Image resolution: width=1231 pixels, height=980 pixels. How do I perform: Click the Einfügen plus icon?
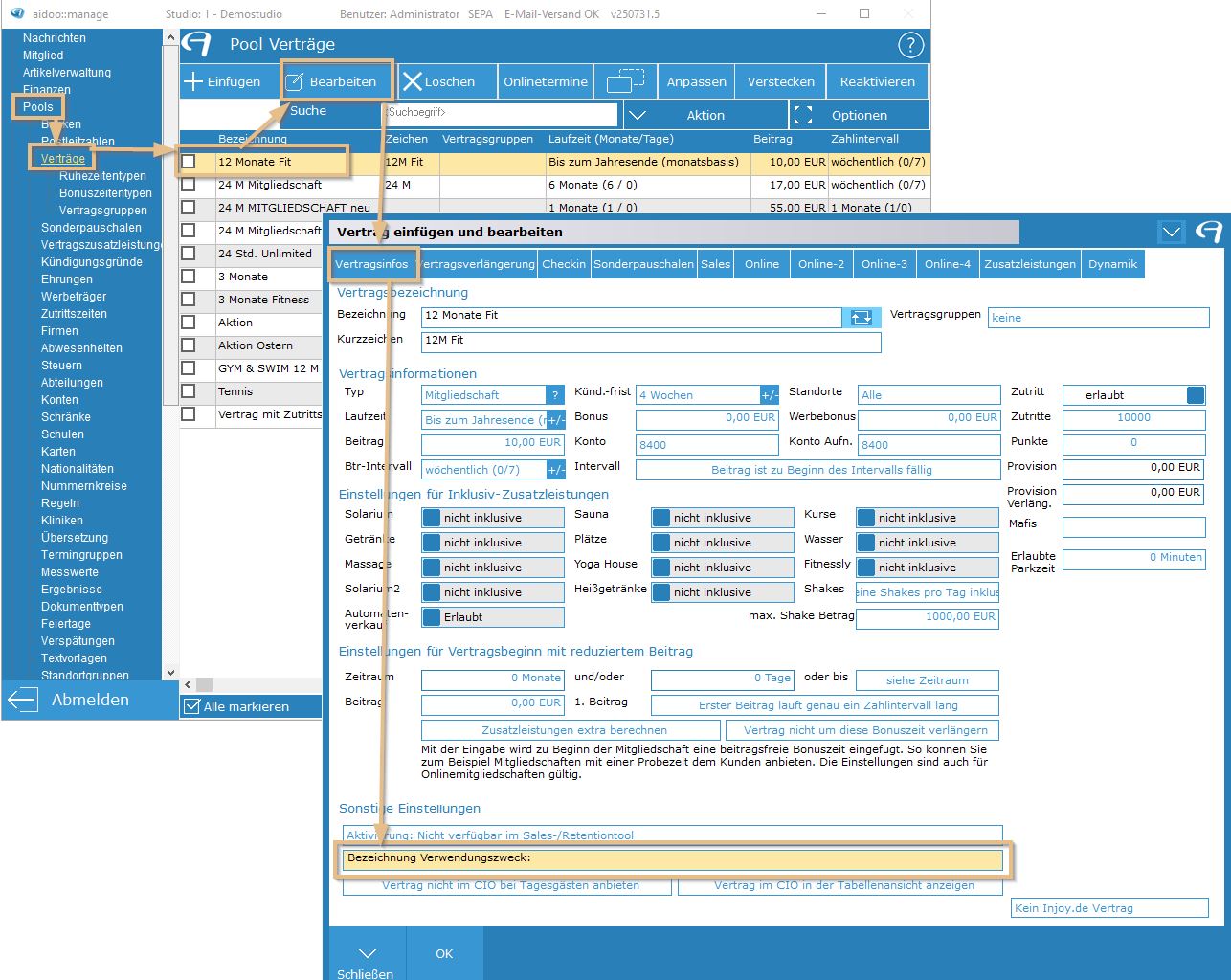pyautogui.click(x=193, y=81)
